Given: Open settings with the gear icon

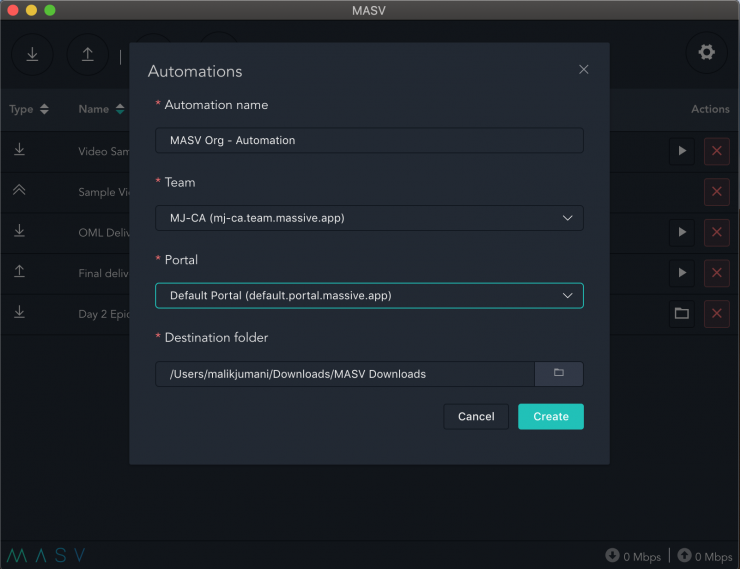Looking at the screenshot, I should (706, 53).
